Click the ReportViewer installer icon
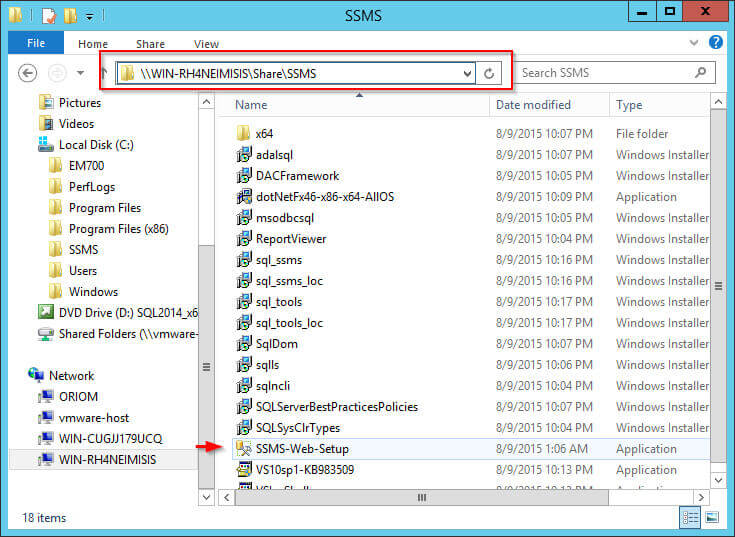 click(x=244, y=239)
